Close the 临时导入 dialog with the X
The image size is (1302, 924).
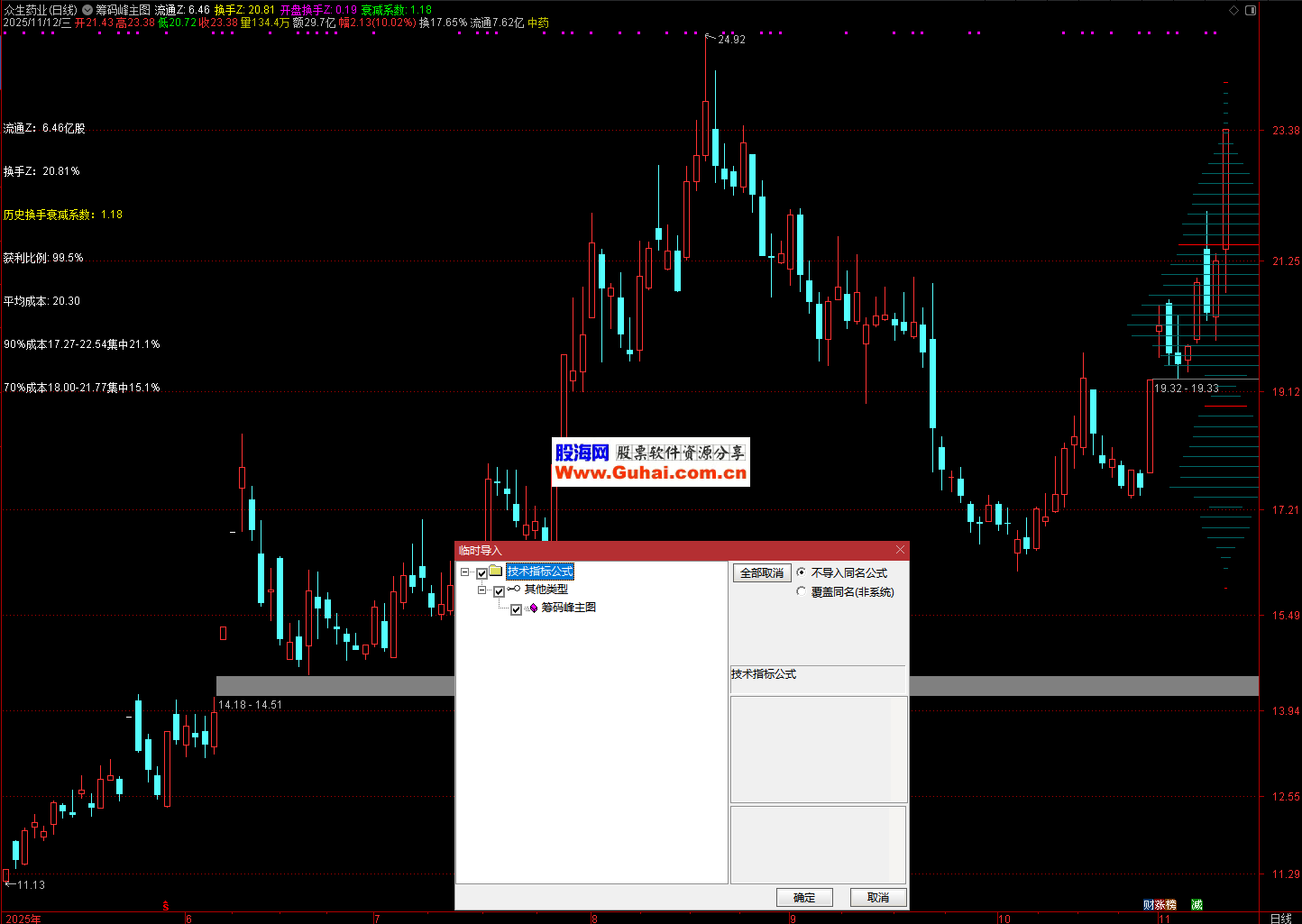[x=900, y=550]
